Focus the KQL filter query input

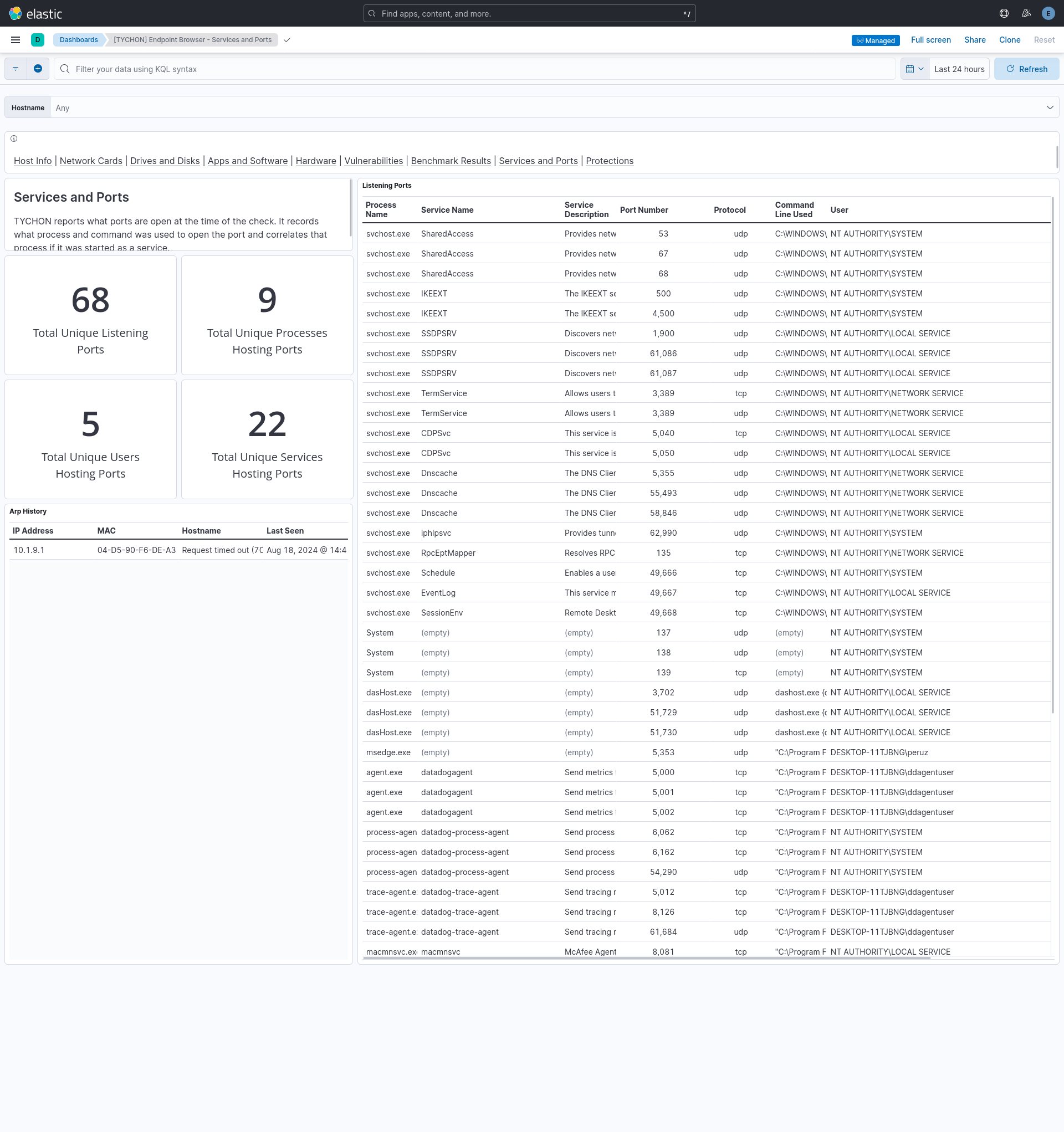point(474,69)
